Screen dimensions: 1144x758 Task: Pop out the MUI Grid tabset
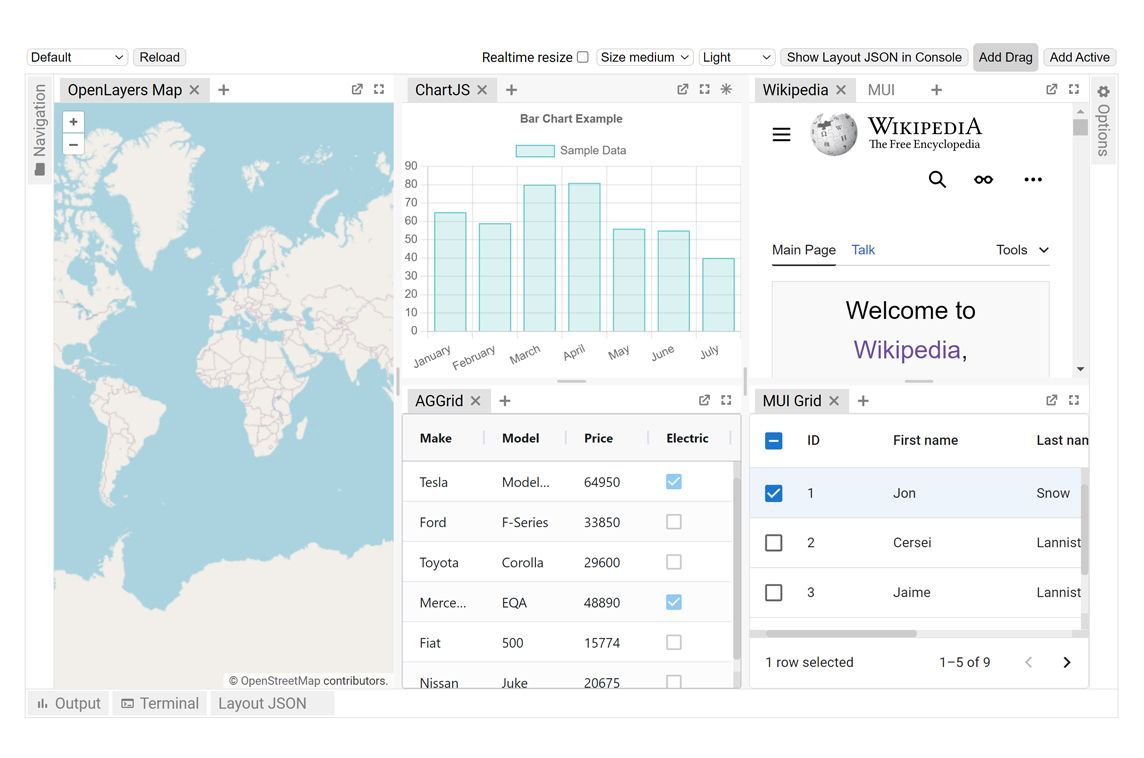1051,400
